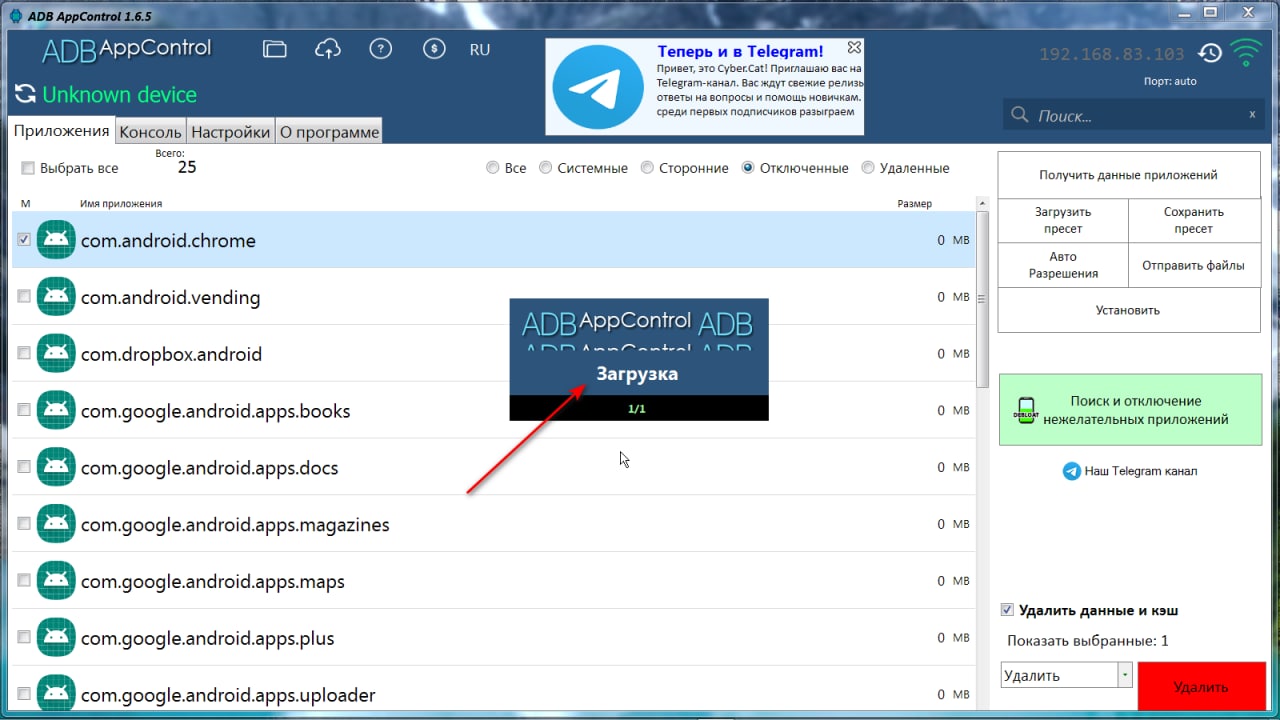1280x720 pixels.
Task: Open the folder icon in header
Action: coord(274,49)
